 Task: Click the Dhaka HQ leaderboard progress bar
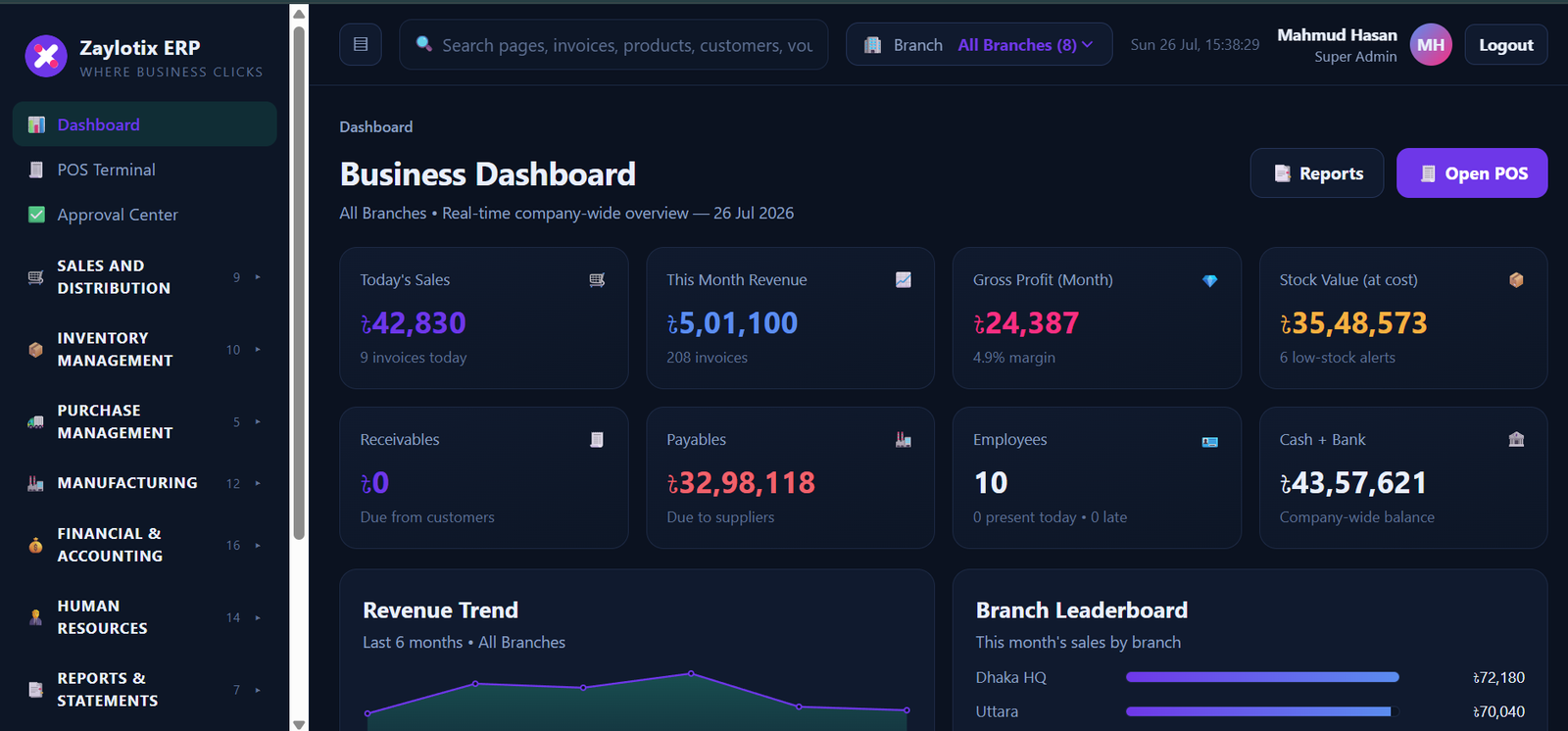(1262, 677)
